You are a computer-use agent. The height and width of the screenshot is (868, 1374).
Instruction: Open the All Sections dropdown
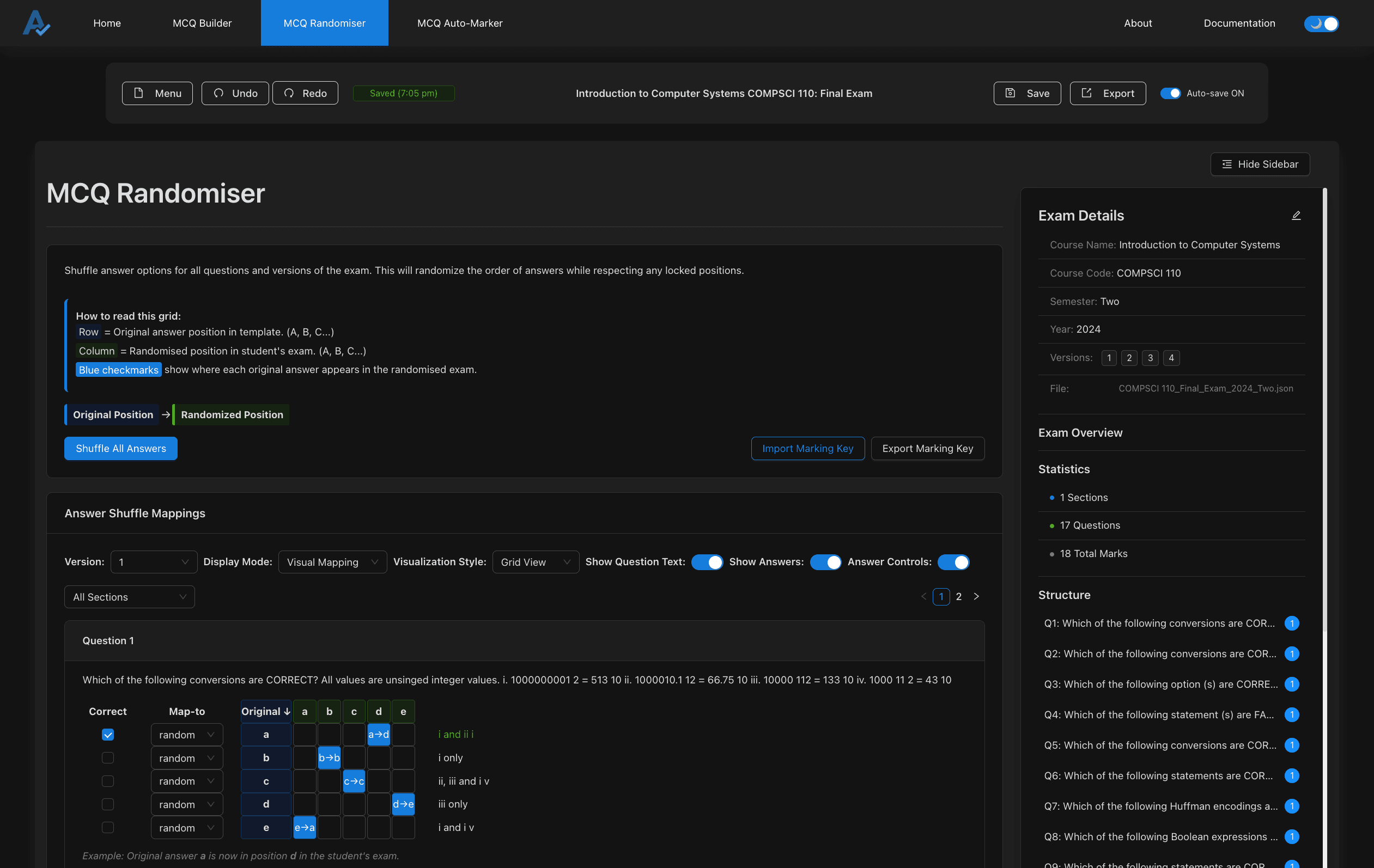tap(130, 597)
